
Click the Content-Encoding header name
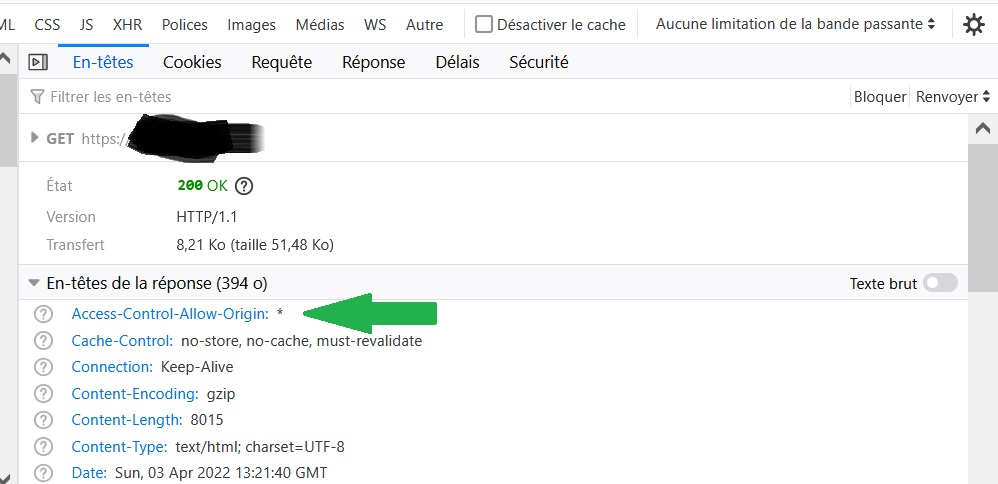pyautogui.click(x=135, y=394)
